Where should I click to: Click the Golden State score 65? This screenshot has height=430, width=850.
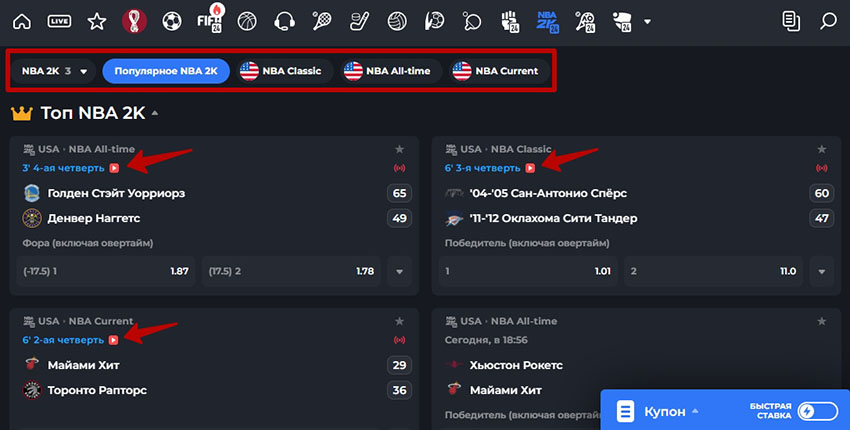(x=400, y=193)
